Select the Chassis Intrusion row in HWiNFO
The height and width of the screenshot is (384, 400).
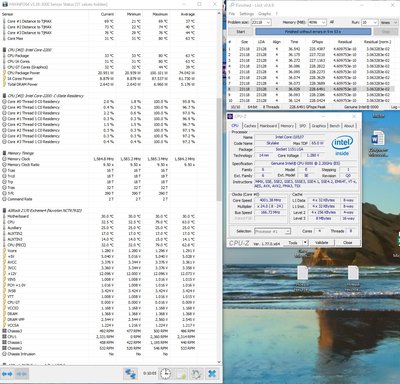(x=99, y=354)
